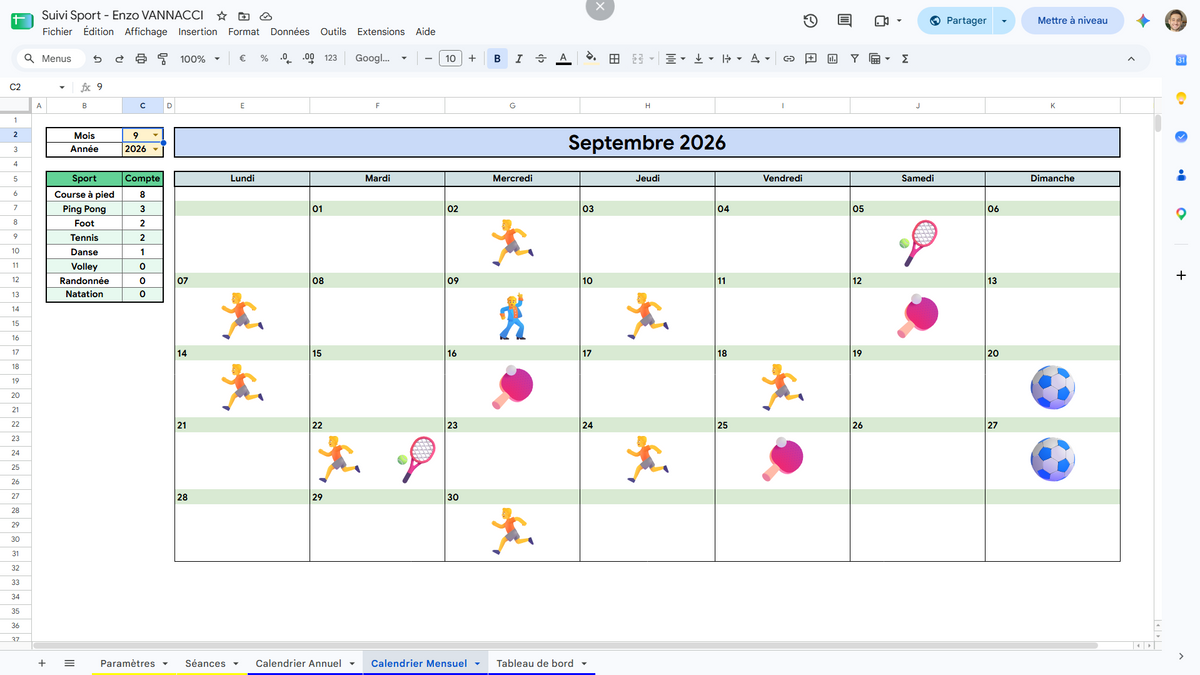The width and height of the screenshot is (1200, 675).
Task: Open the share options arrow beside Partager
Action: pyautogui.click(x=1005, y=20)
